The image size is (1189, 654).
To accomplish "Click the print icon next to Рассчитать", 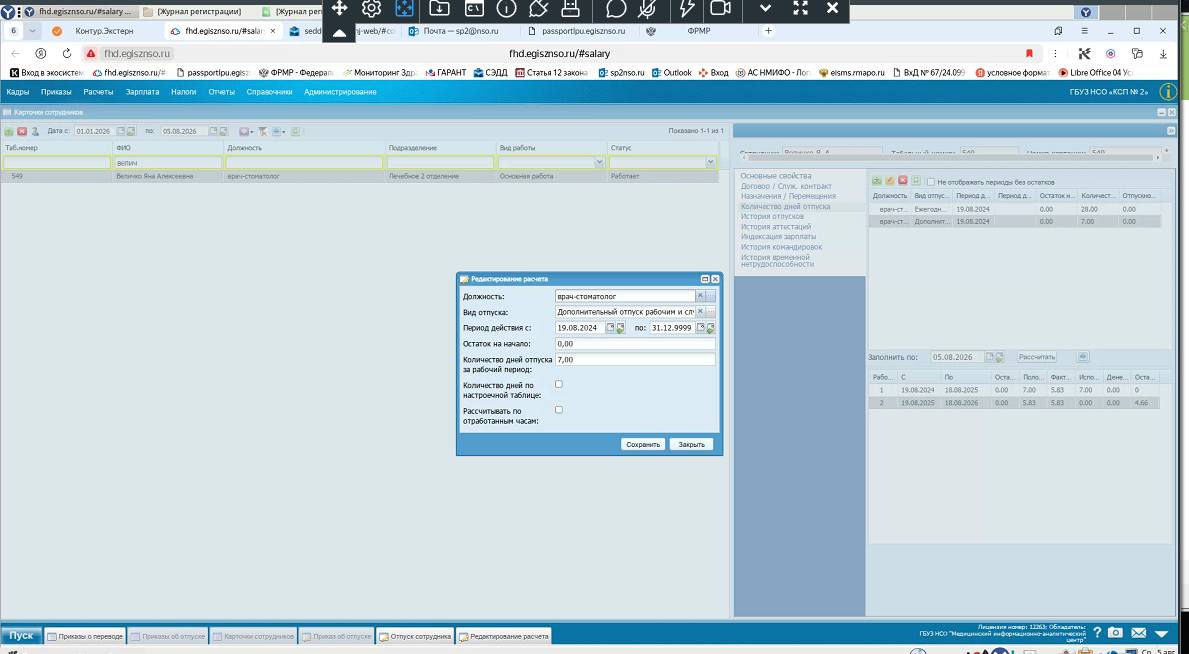I will [x=1084, y=357].
